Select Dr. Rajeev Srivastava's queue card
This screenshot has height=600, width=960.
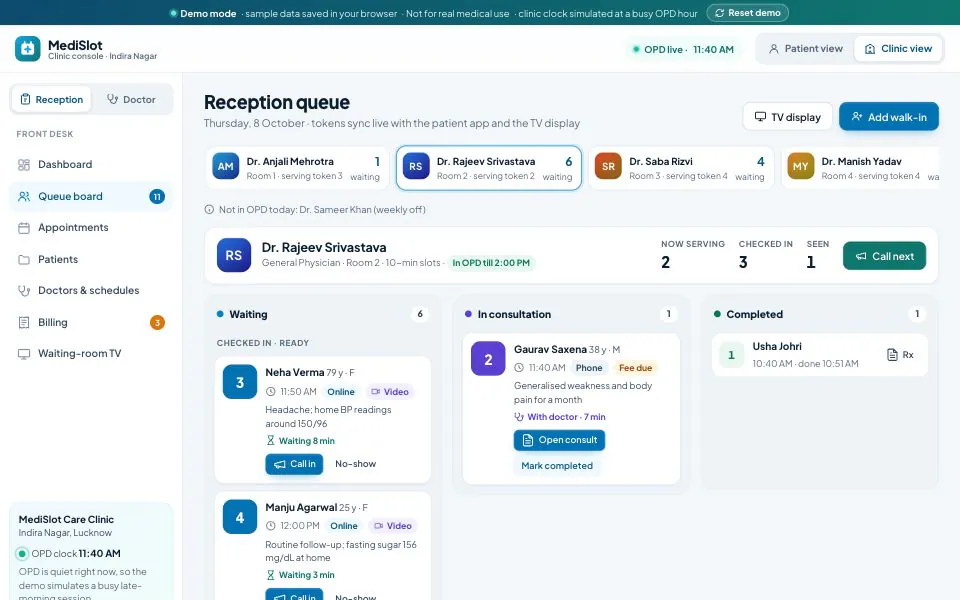489,168
